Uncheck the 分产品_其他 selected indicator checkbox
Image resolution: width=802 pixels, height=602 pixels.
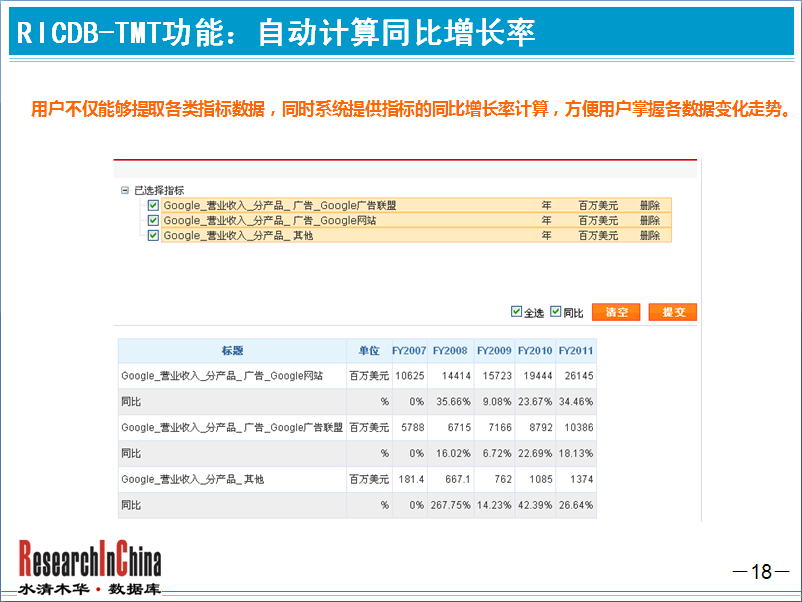click(x=153, y=235)
